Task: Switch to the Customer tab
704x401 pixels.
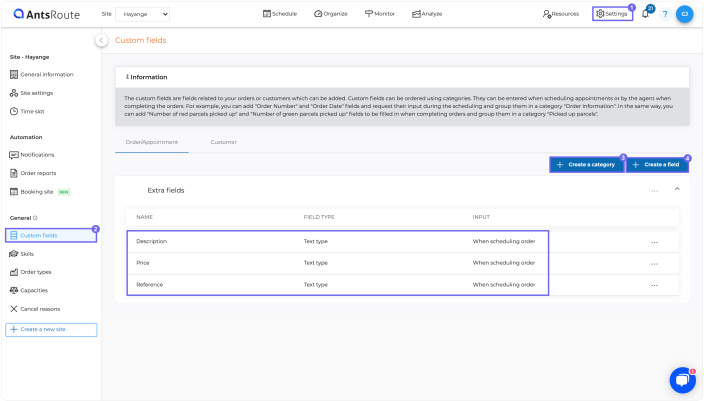Action: (x=223, y=142)
